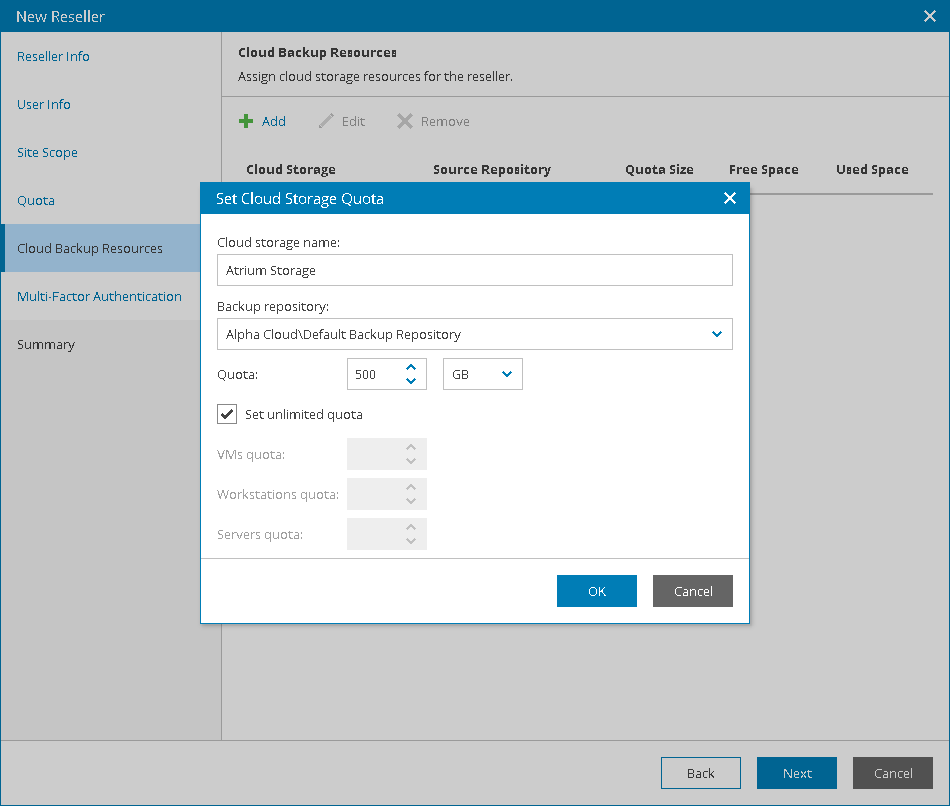The width and height of the screenshot is (950, 806).
Task: Uncheck the Set unlimited quota checkbox
Action: 227,414
